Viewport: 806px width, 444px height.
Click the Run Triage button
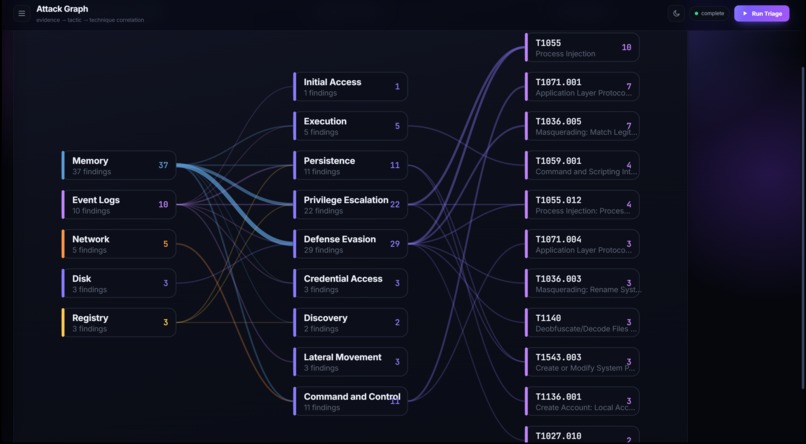[761, 13]
